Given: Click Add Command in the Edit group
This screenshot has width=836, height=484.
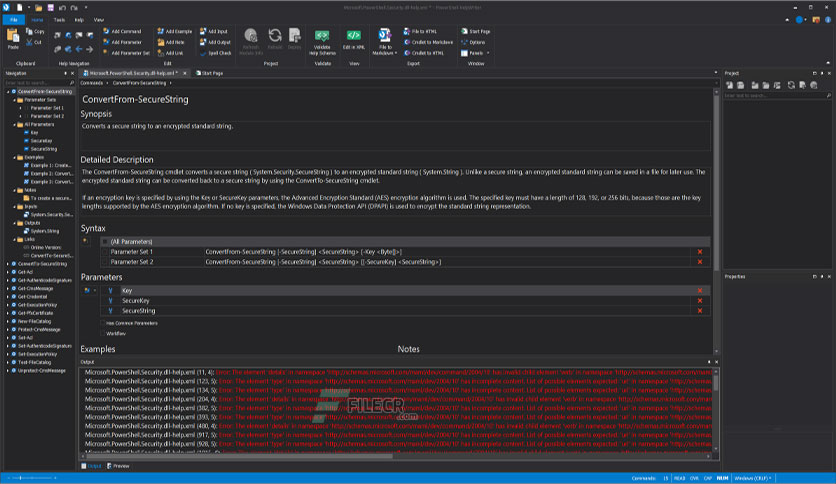Looking at the screenshot, I should 122,31.
